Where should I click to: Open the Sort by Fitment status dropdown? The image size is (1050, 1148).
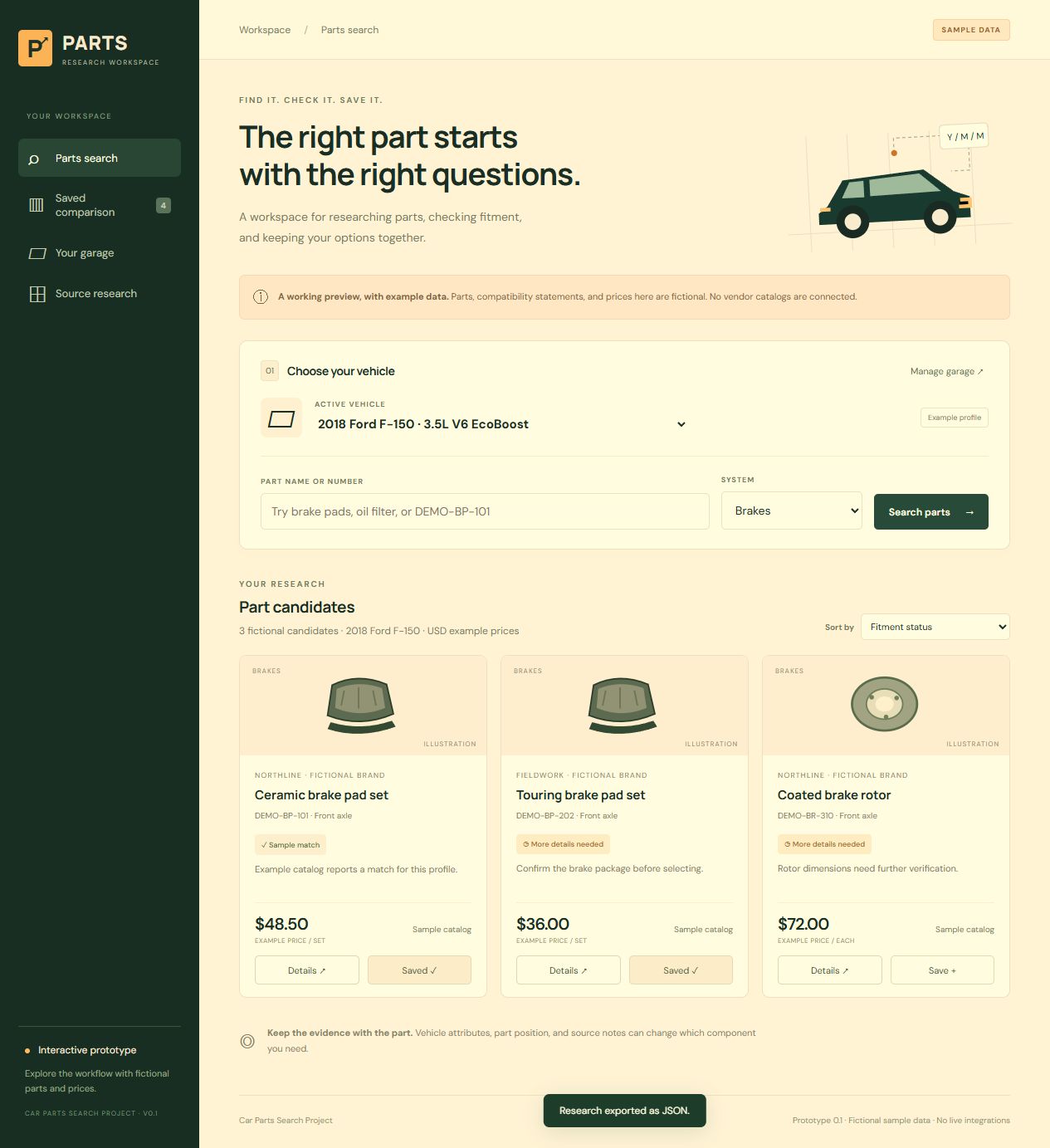(935, 627)
